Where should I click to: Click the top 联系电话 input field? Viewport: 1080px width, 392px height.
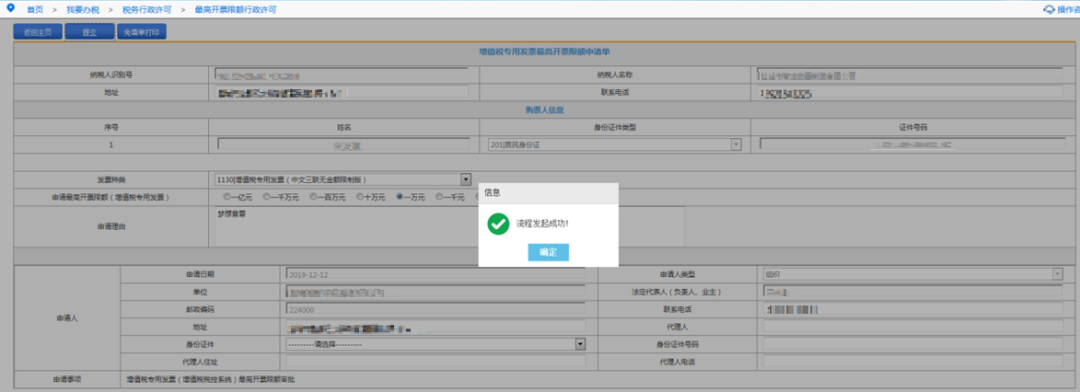click(x=910, y=92)
